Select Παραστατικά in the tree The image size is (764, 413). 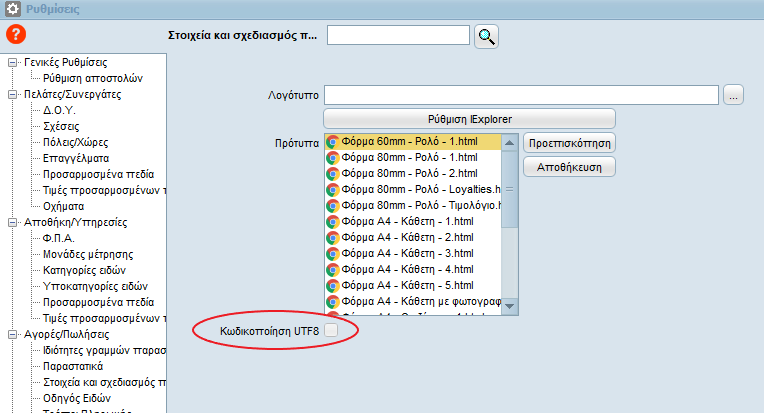click(x=73, y=366)
